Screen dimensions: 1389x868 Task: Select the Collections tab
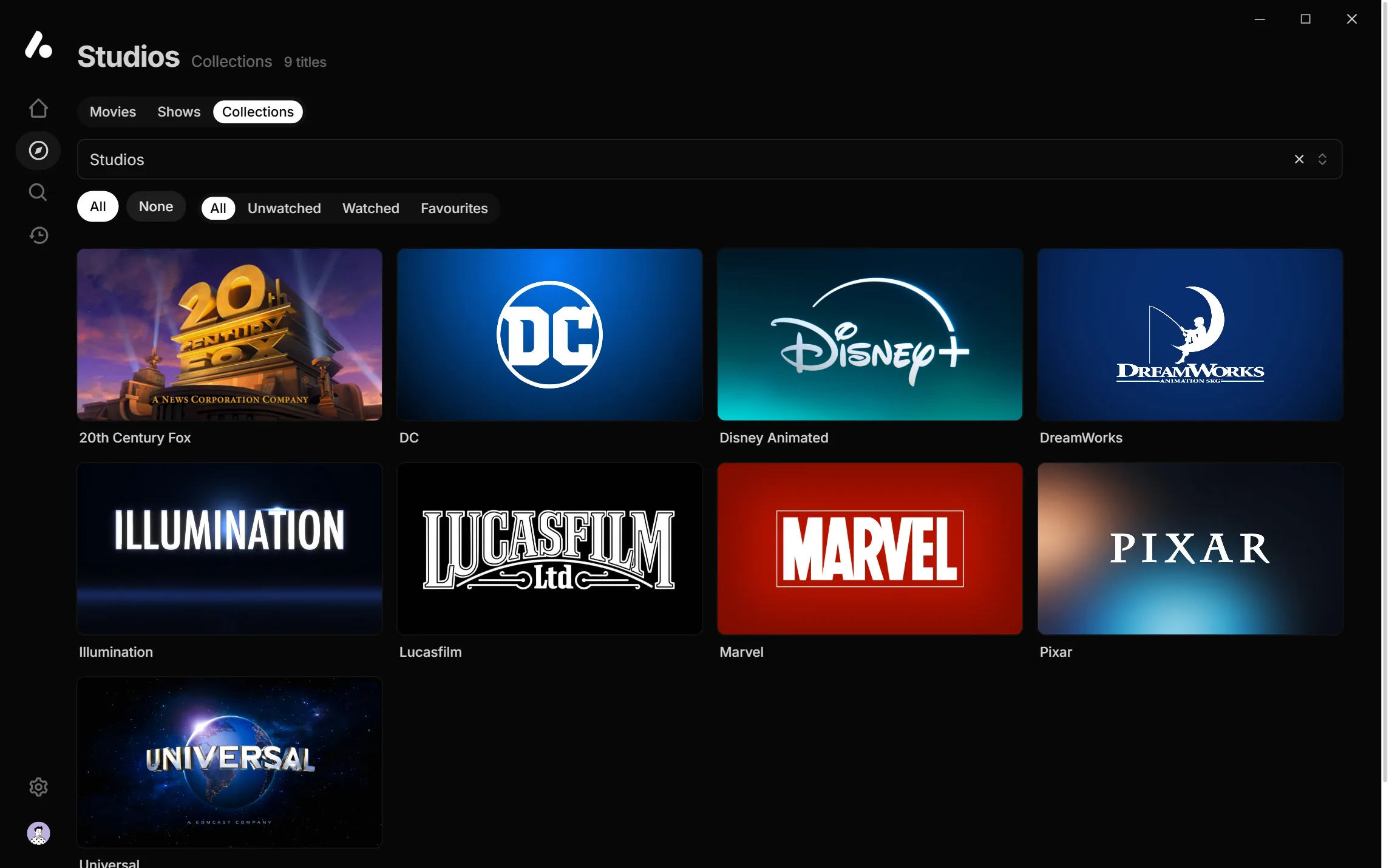pos(258,112)
